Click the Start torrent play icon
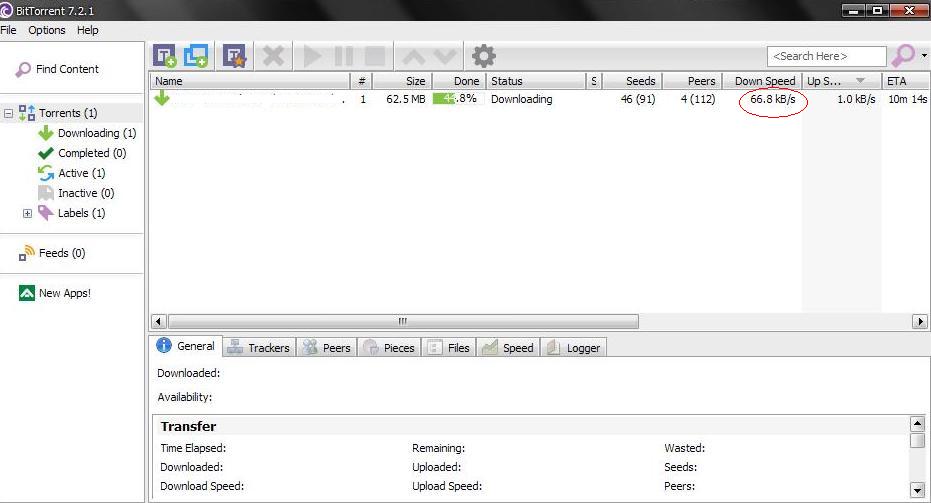This screenshot has height=503, width=931. [312, 56]
